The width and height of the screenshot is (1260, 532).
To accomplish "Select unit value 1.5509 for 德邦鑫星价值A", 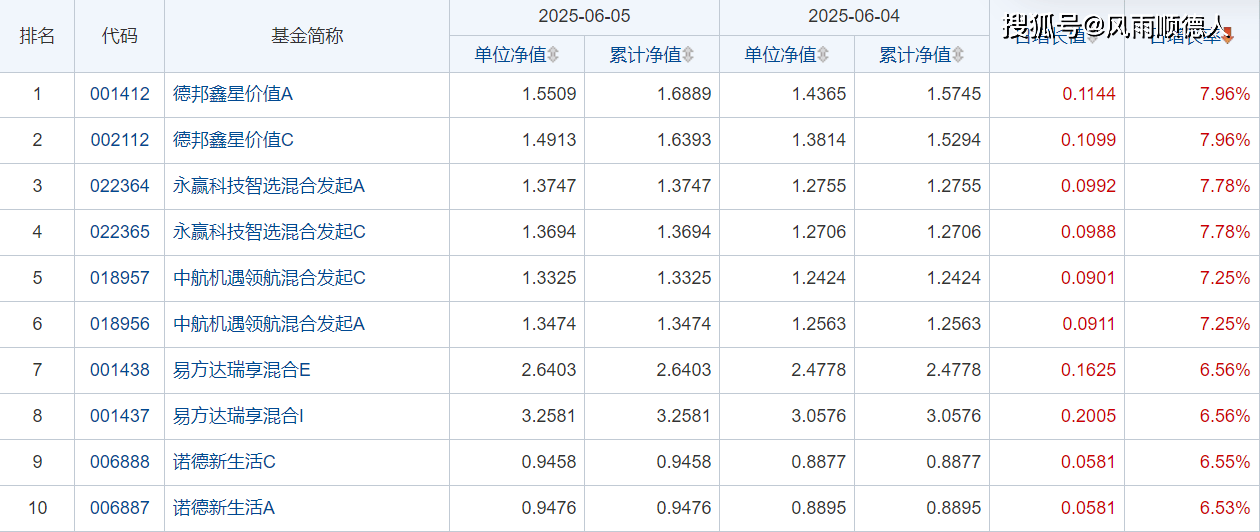I will pos(549,94).
